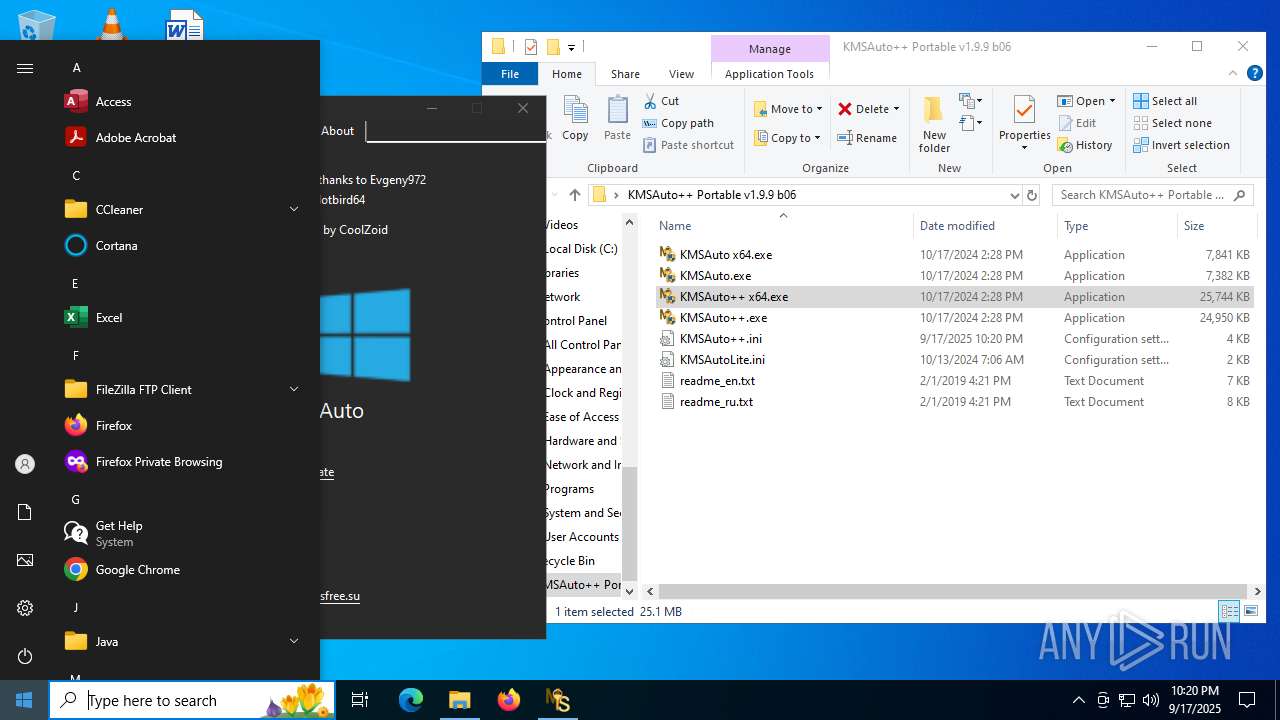Image resolution: width=1280 pixels, height=720 pixels.
Task: Switch to details view button
Action: pos(1229,611)
